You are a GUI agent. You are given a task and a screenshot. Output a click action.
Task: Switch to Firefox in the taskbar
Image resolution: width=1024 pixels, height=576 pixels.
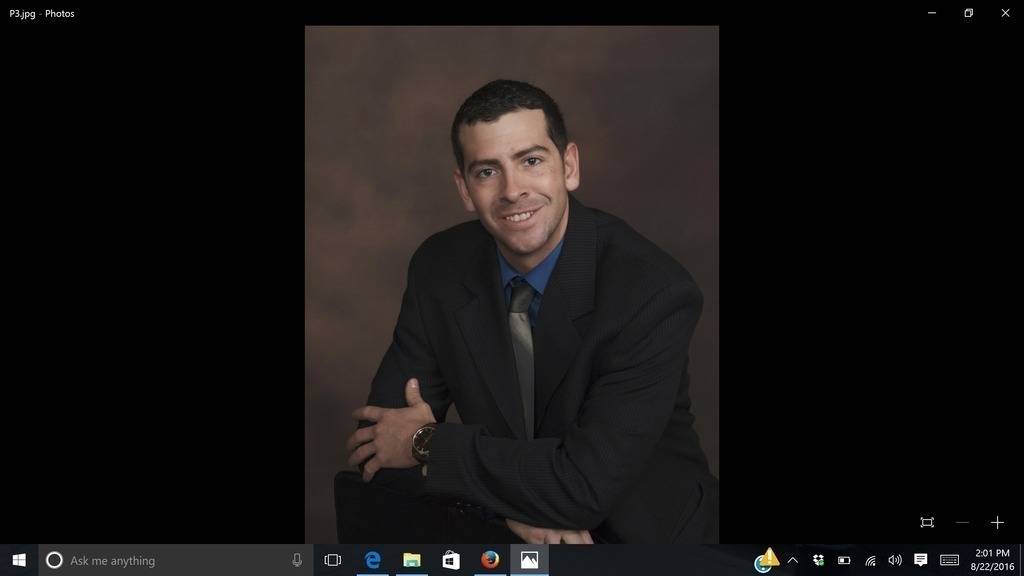click(490, 560)
